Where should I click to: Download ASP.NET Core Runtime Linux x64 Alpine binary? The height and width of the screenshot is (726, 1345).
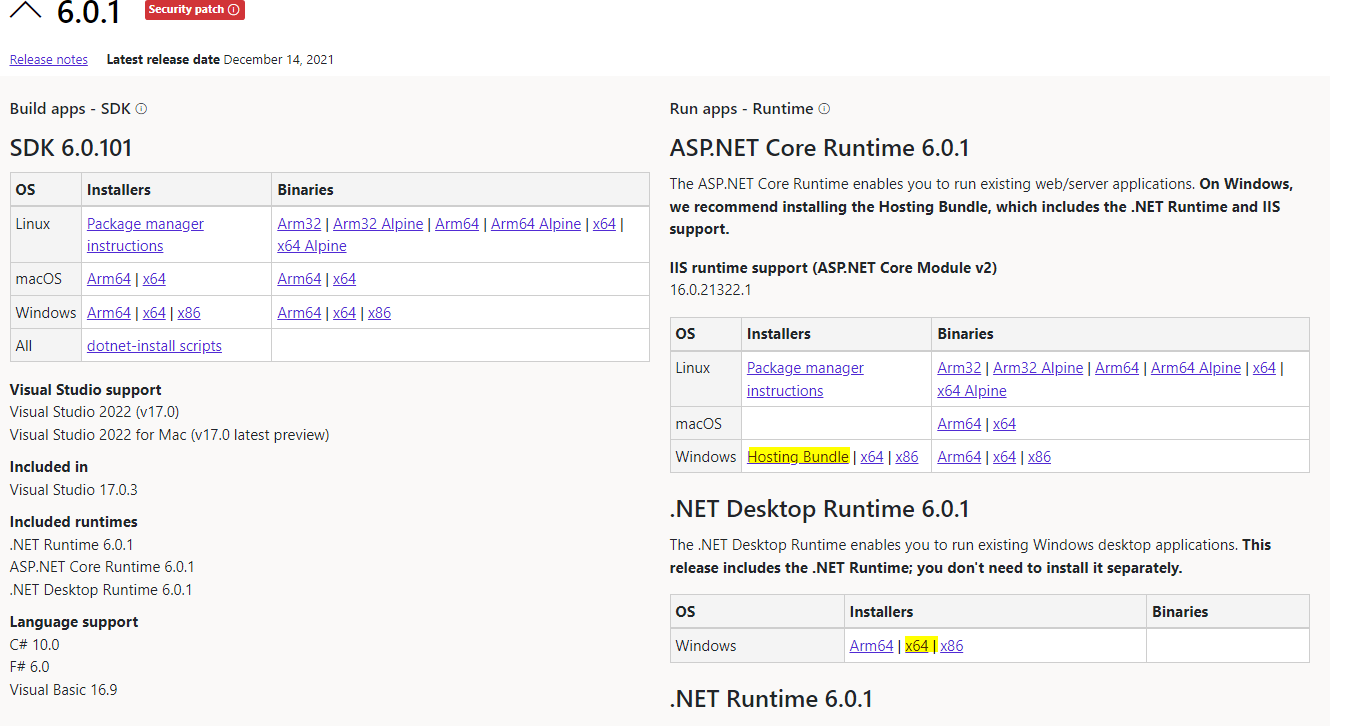tap(972, 391)
